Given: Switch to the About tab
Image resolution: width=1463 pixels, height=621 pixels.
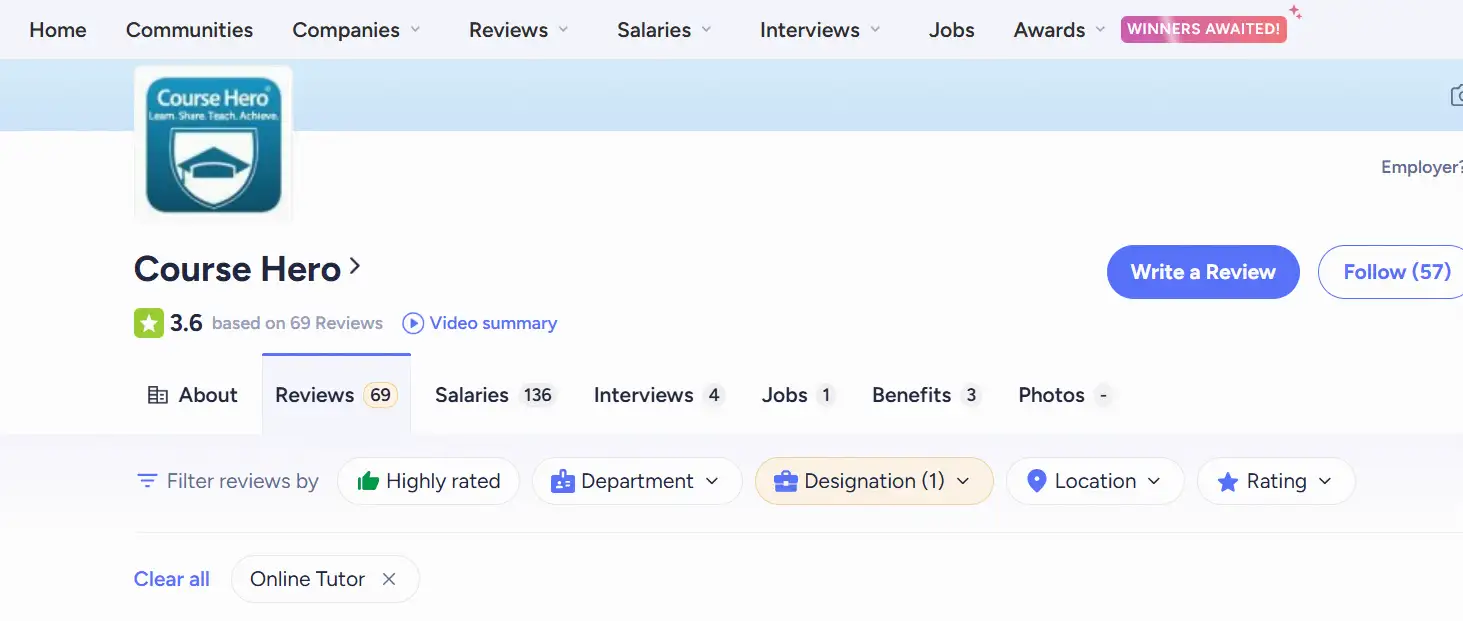Looking at the screenshot, I should [x=192, y=395].
